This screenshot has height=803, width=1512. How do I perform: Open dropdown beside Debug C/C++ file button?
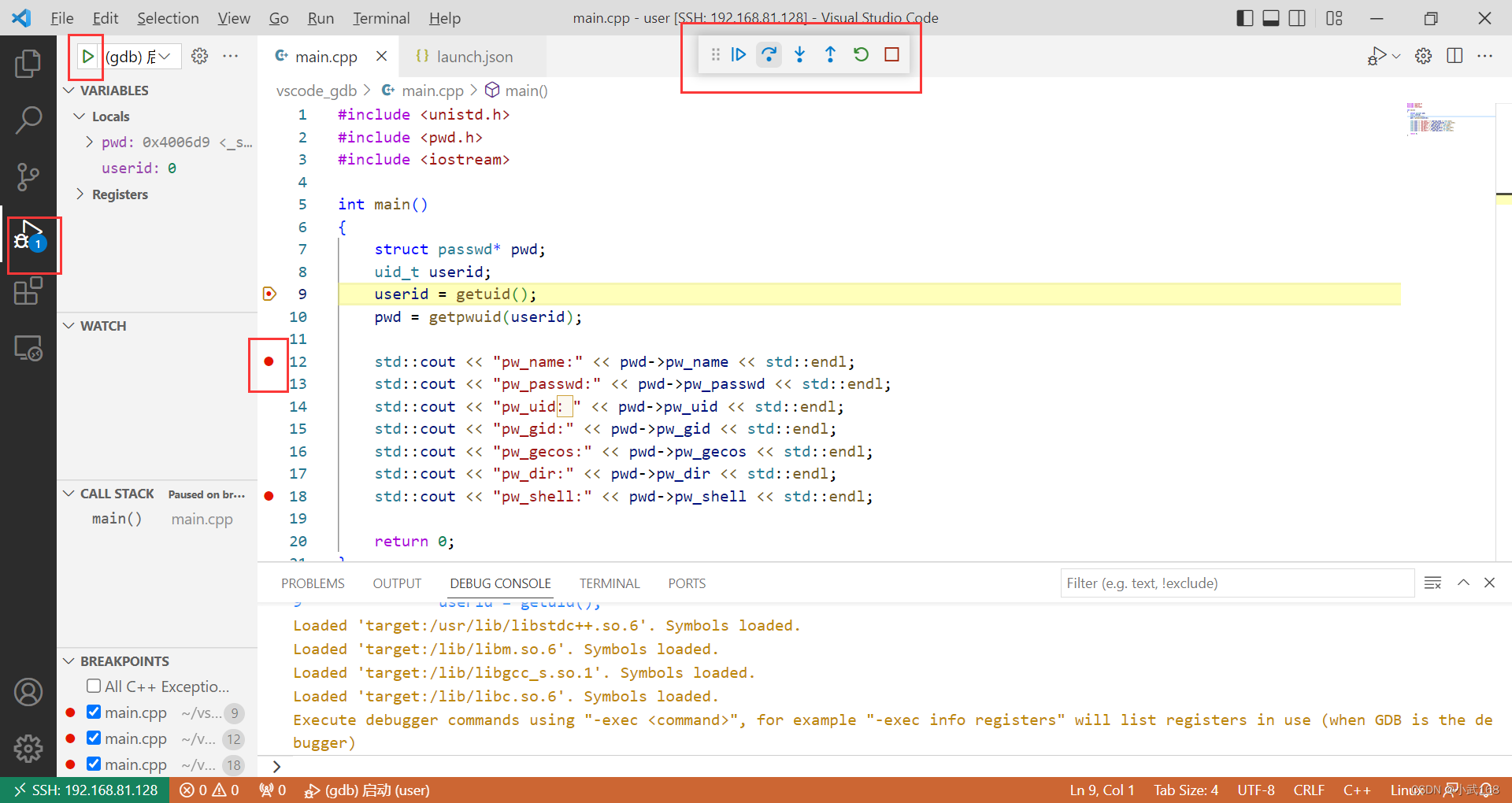[1396, 56]
